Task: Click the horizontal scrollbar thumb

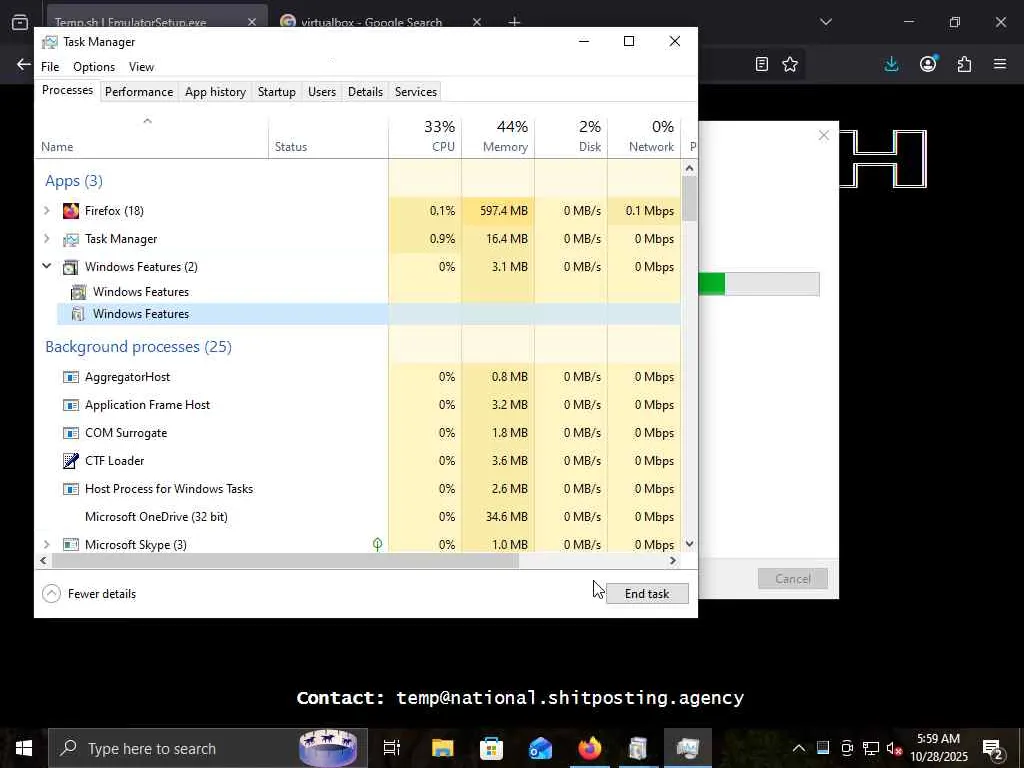Action: 285,561
